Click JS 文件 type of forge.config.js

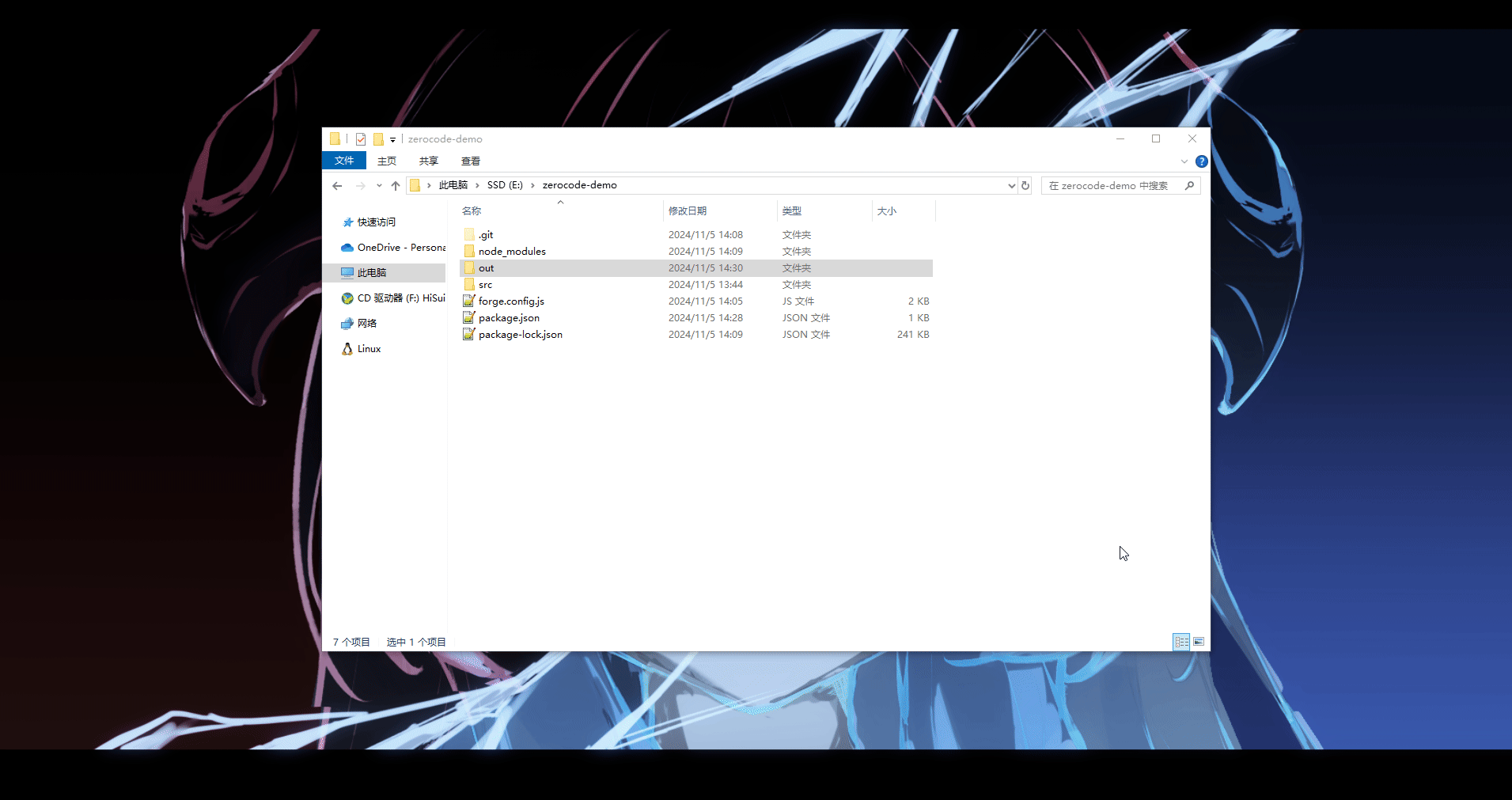(798, 301)
